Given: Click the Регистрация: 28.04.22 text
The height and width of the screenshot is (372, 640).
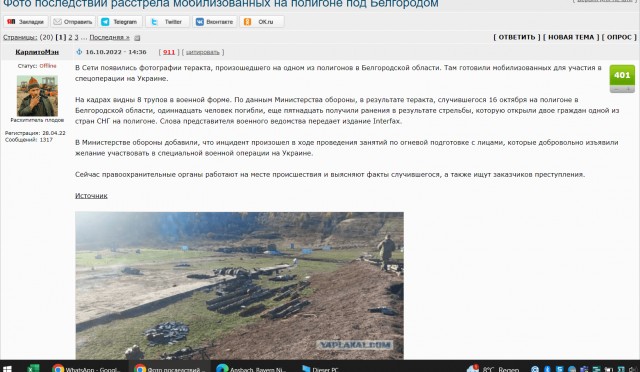Looking at the screenshot, I should tap(35, 133).
